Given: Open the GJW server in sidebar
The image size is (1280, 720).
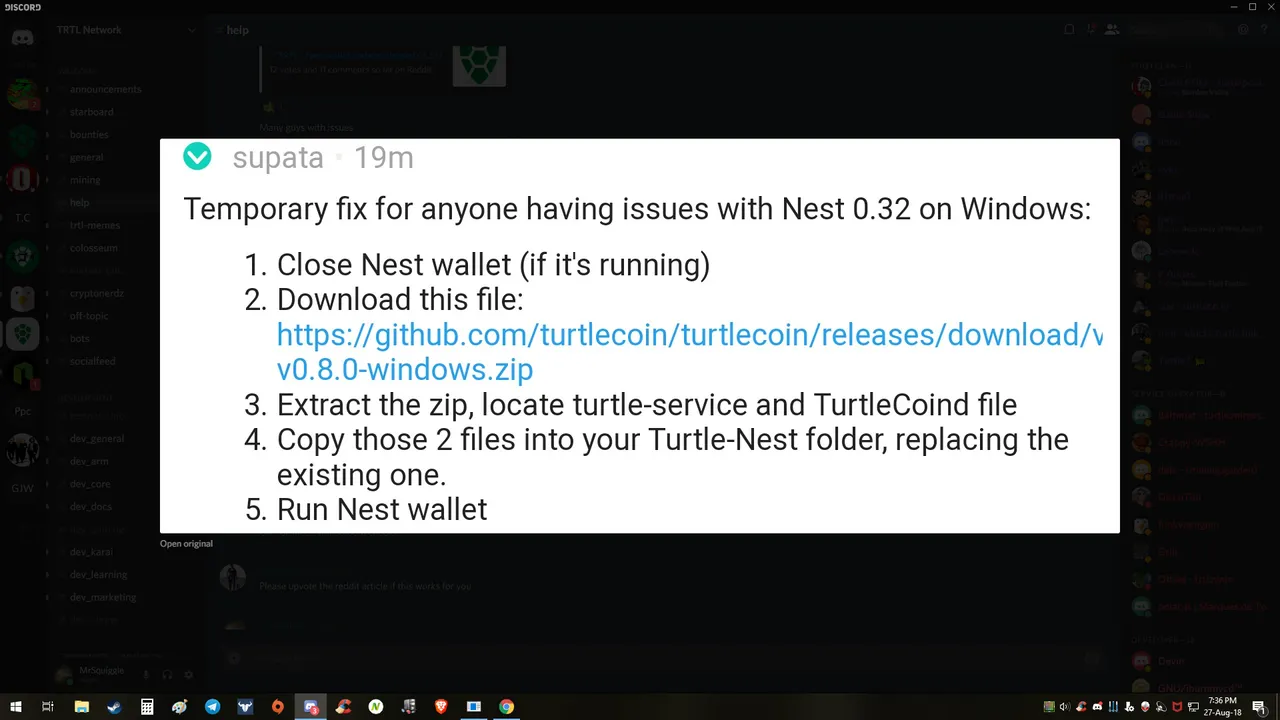Looking at the screenshot, I should (x=22, y=488).
